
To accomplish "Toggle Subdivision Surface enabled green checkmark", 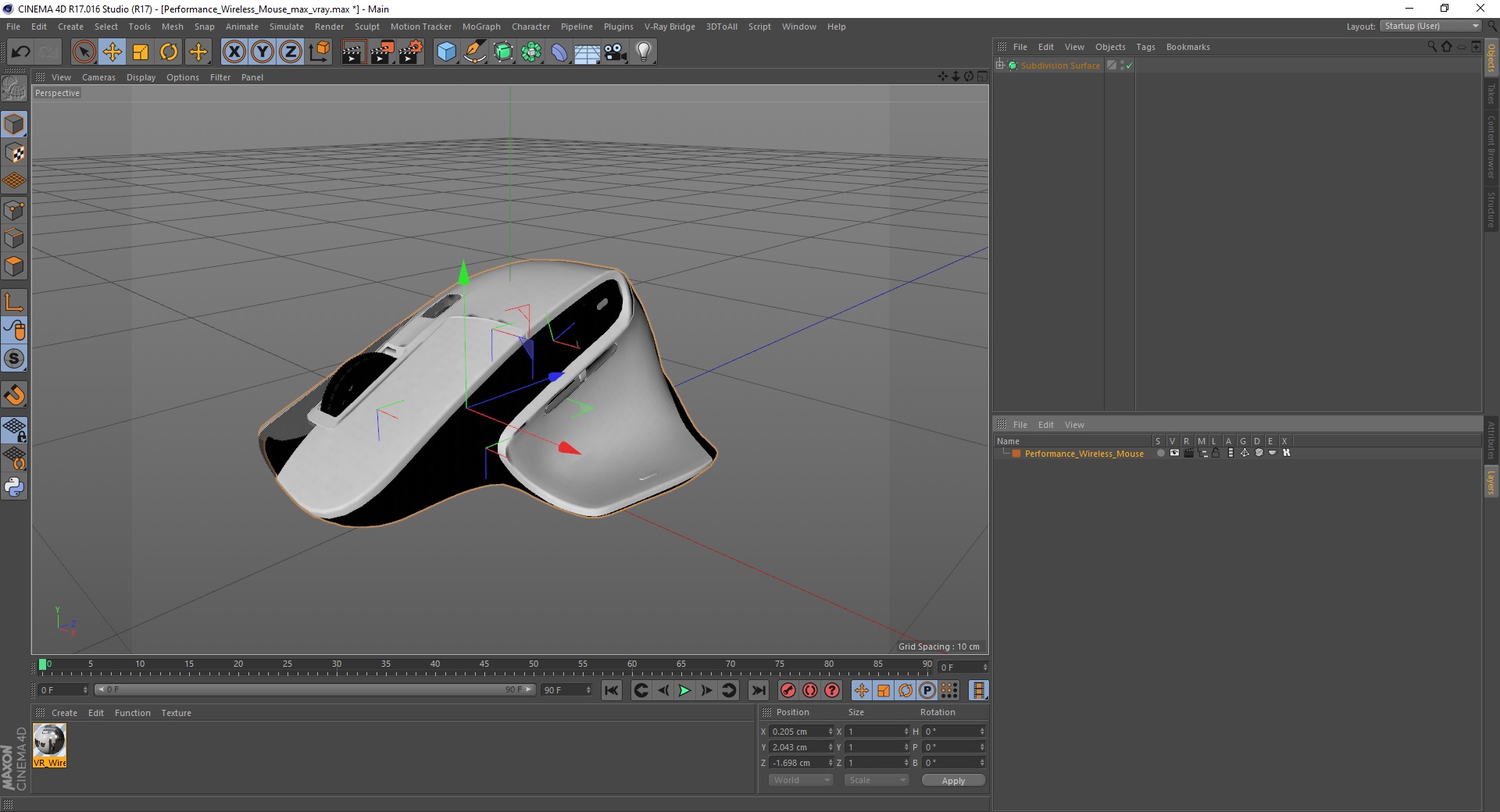I will point(1129,66).
